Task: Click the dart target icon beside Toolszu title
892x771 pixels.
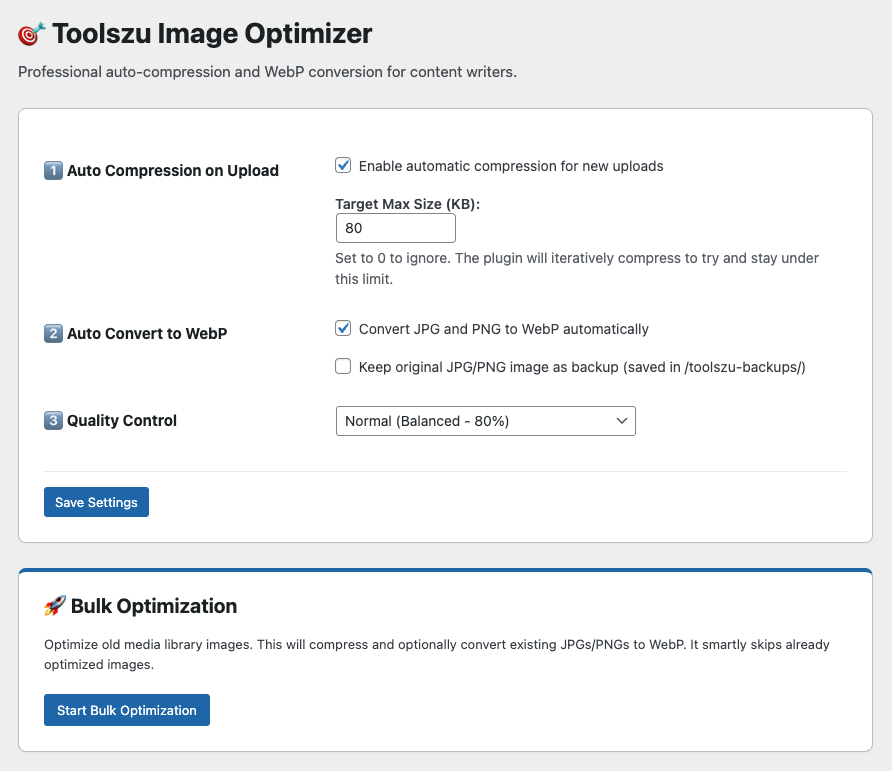Action: coord(31,34)
